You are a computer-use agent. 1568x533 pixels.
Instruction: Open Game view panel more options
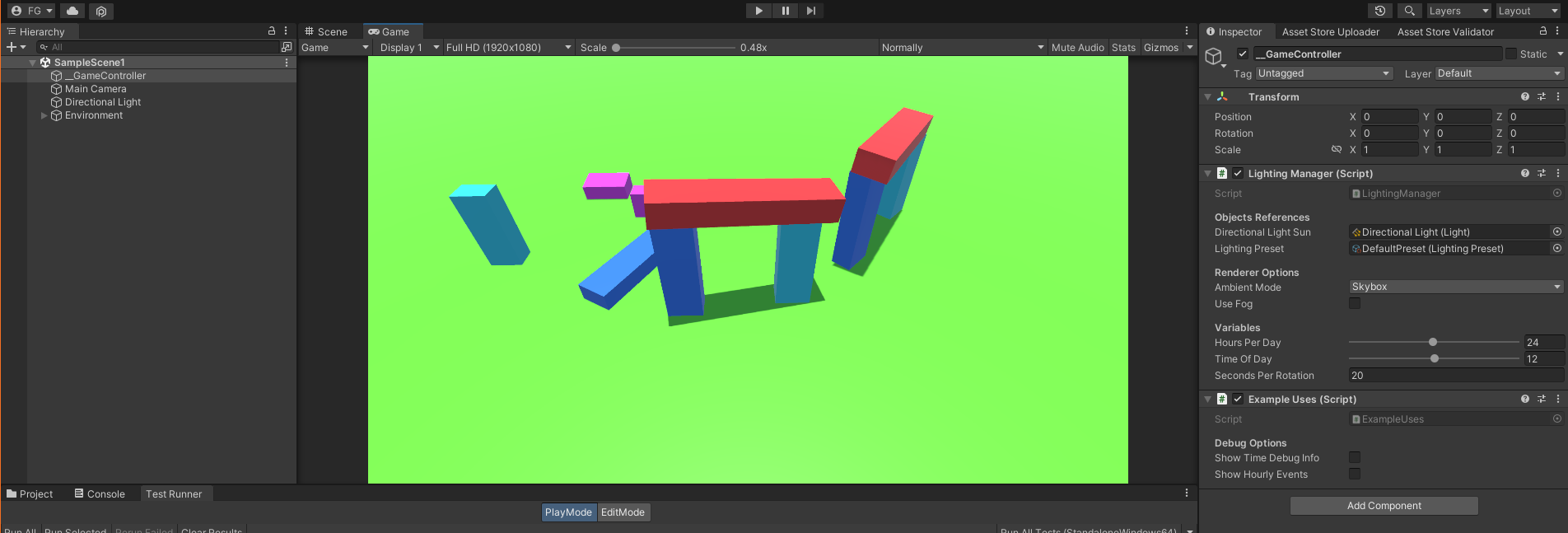[x=1187, y=30]
